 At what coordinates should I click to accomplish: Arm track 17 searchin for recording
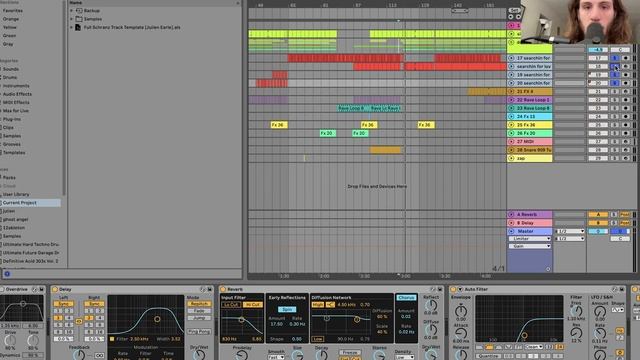click(x=625, y=58)
